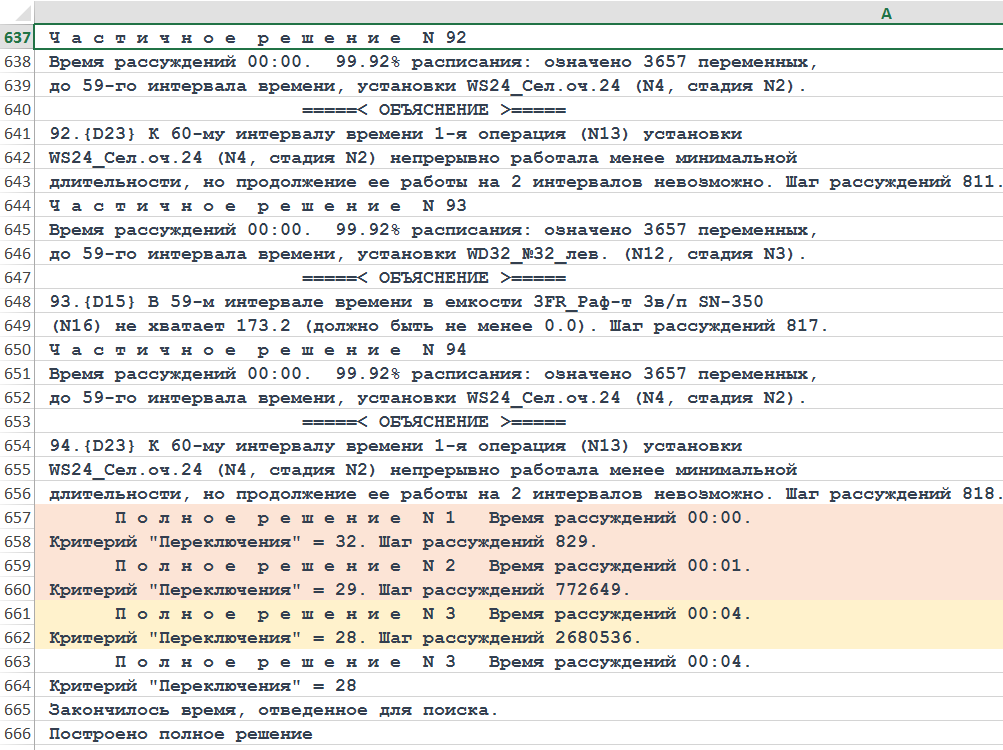Select the pink 'Полное решение N 1' cell
Image resolution: width=1003 pixels, height=750 pixels.
click(x=432, y=518)
